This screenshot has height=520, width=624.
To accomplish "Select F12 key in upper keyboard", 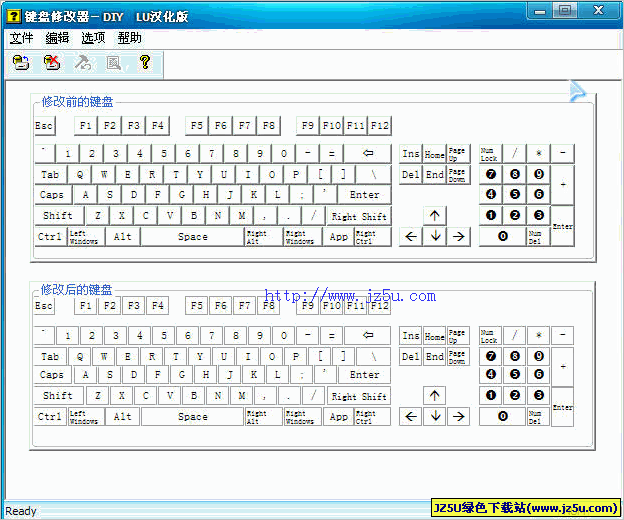I will pos(380,126).
